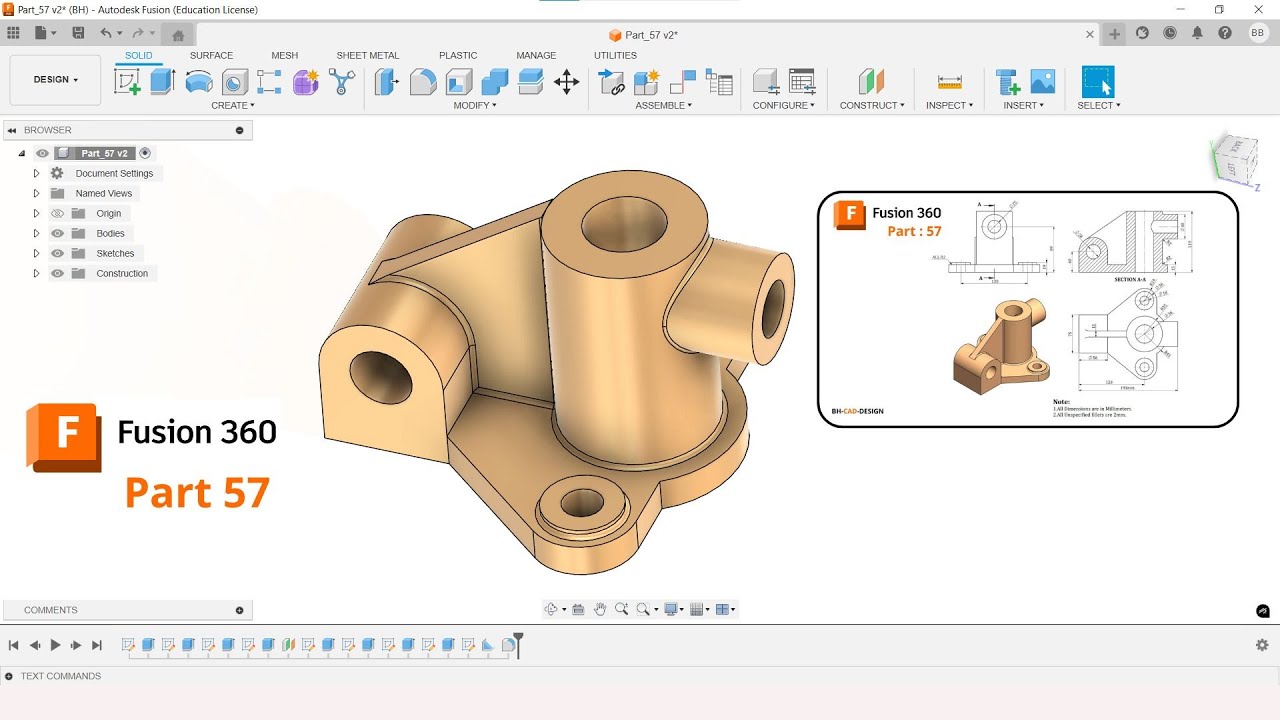
Task: Select the Hole tool
Action: (235, 82)
